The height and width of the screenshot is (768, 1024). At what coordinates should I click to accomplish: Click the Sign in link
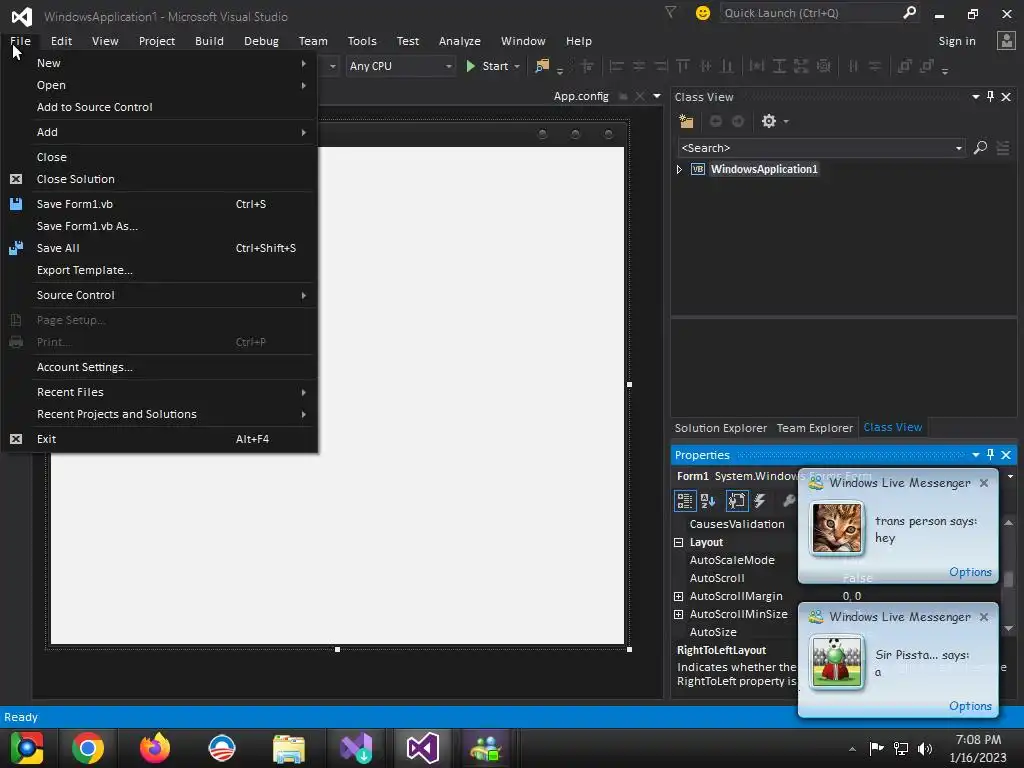click(957, 40)
